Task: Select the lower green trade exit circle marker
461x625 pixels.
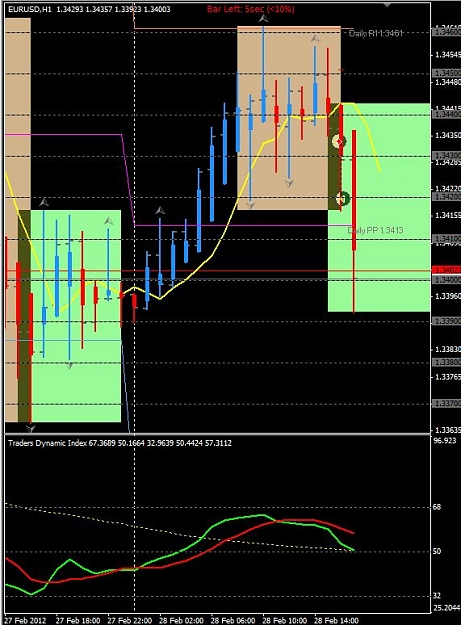Action: tap(343, 198)
